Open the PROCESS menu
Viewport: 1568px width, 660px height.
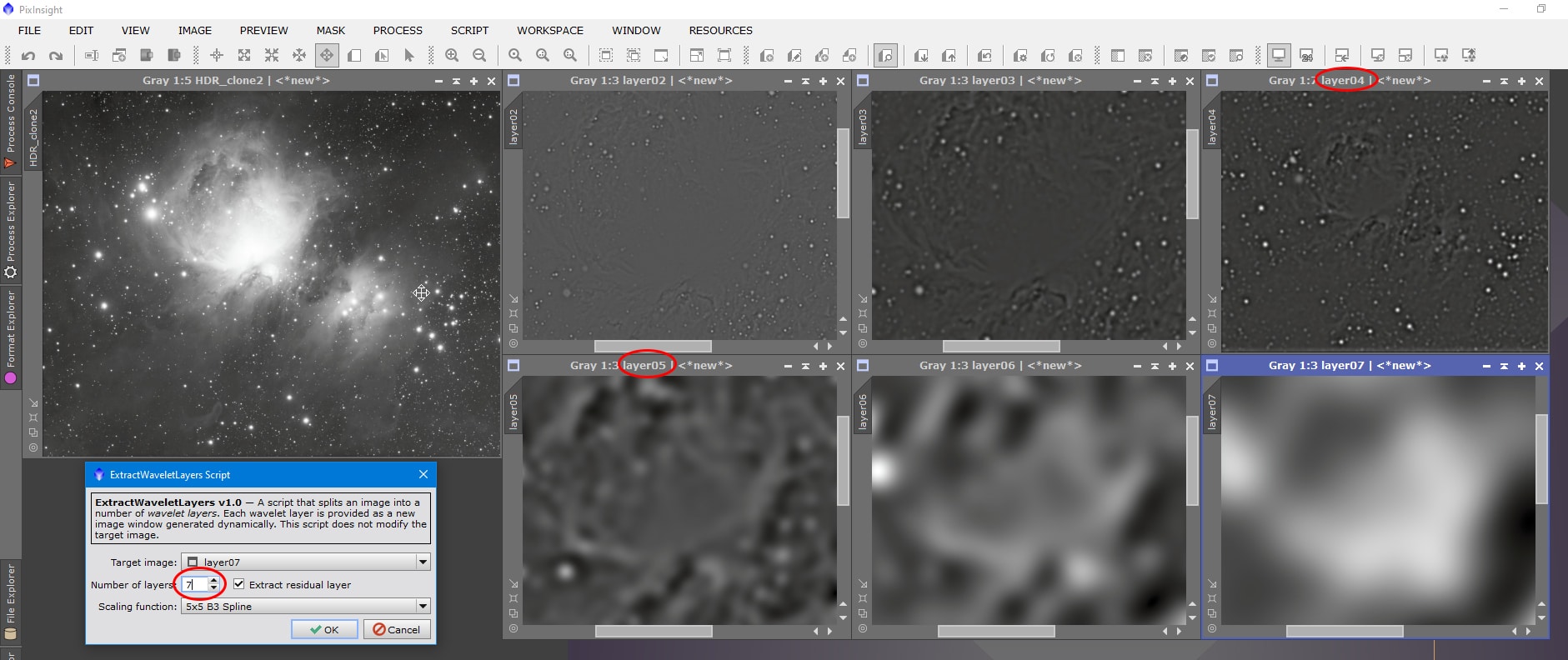(x=398, y=30)
